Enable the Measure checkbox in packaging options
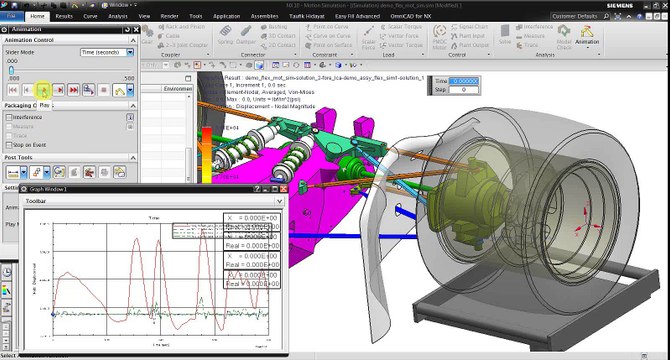The image size is (670, 360). point(9,126)
